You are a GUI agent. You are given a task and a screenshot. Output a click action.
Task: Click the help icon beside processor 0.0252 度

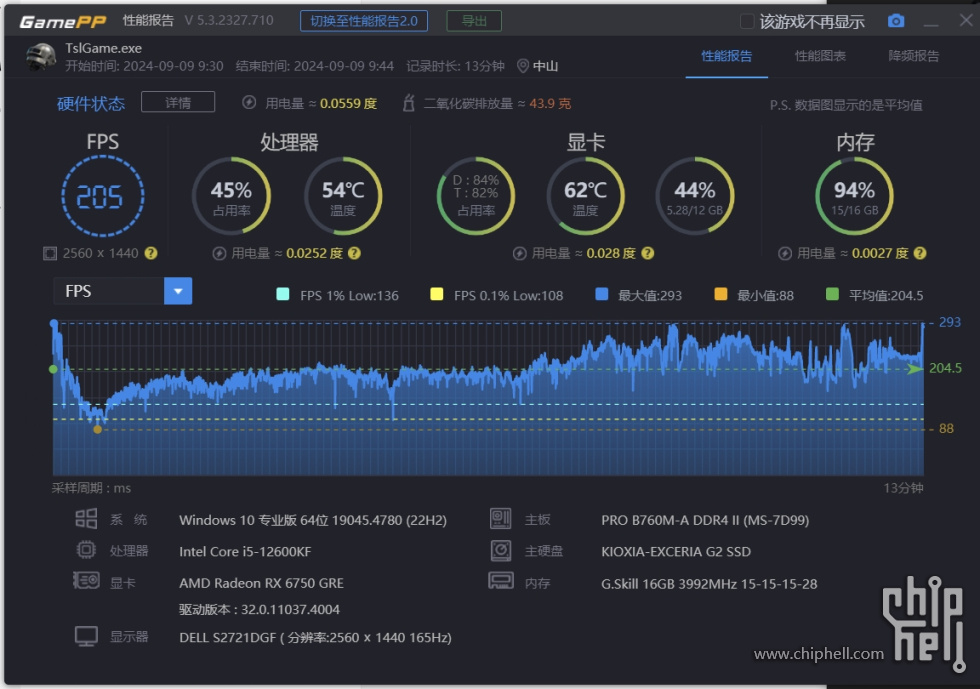tap(354, 253)
